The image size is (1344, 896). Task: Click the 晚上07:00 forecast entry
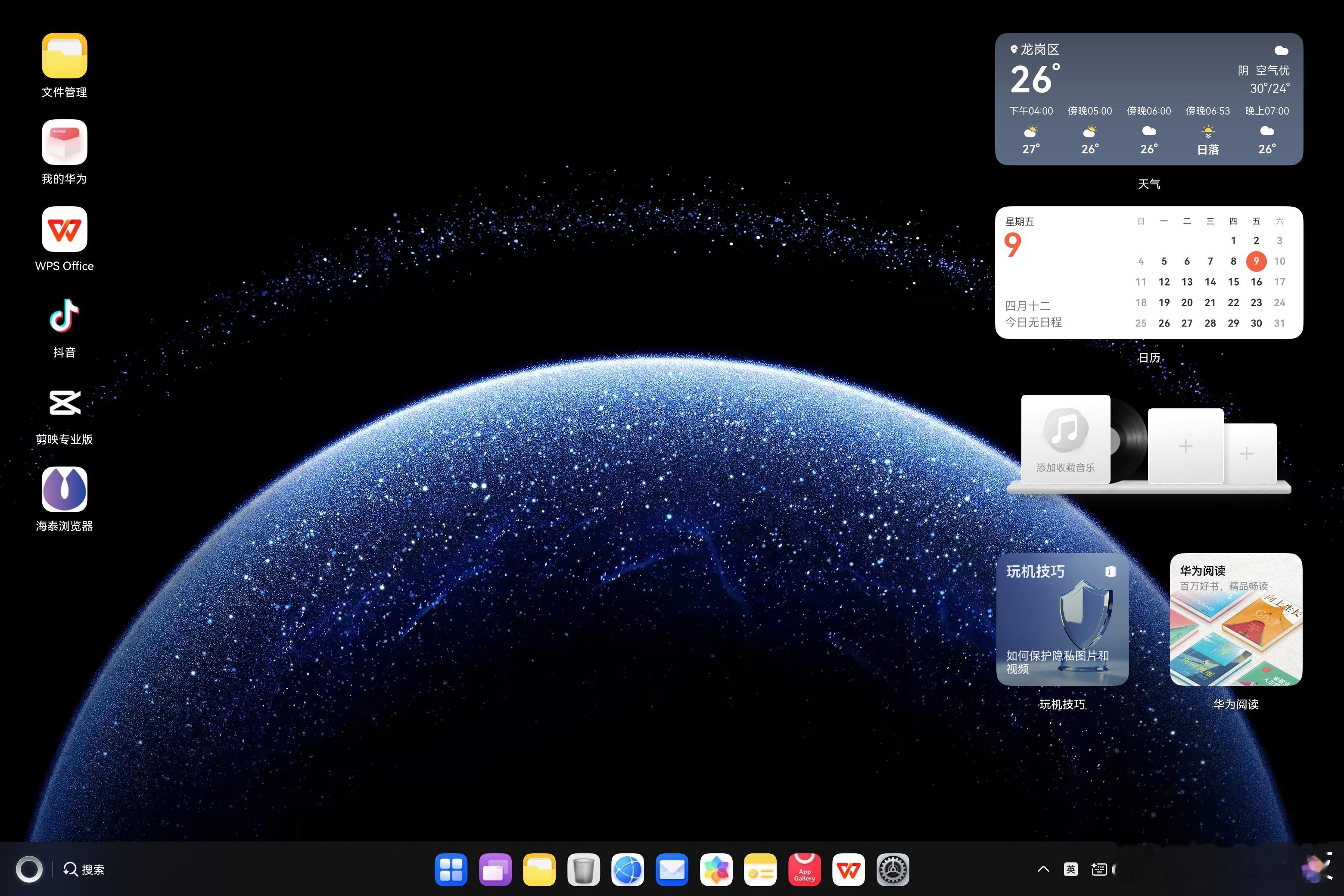tap(1267, 131)
